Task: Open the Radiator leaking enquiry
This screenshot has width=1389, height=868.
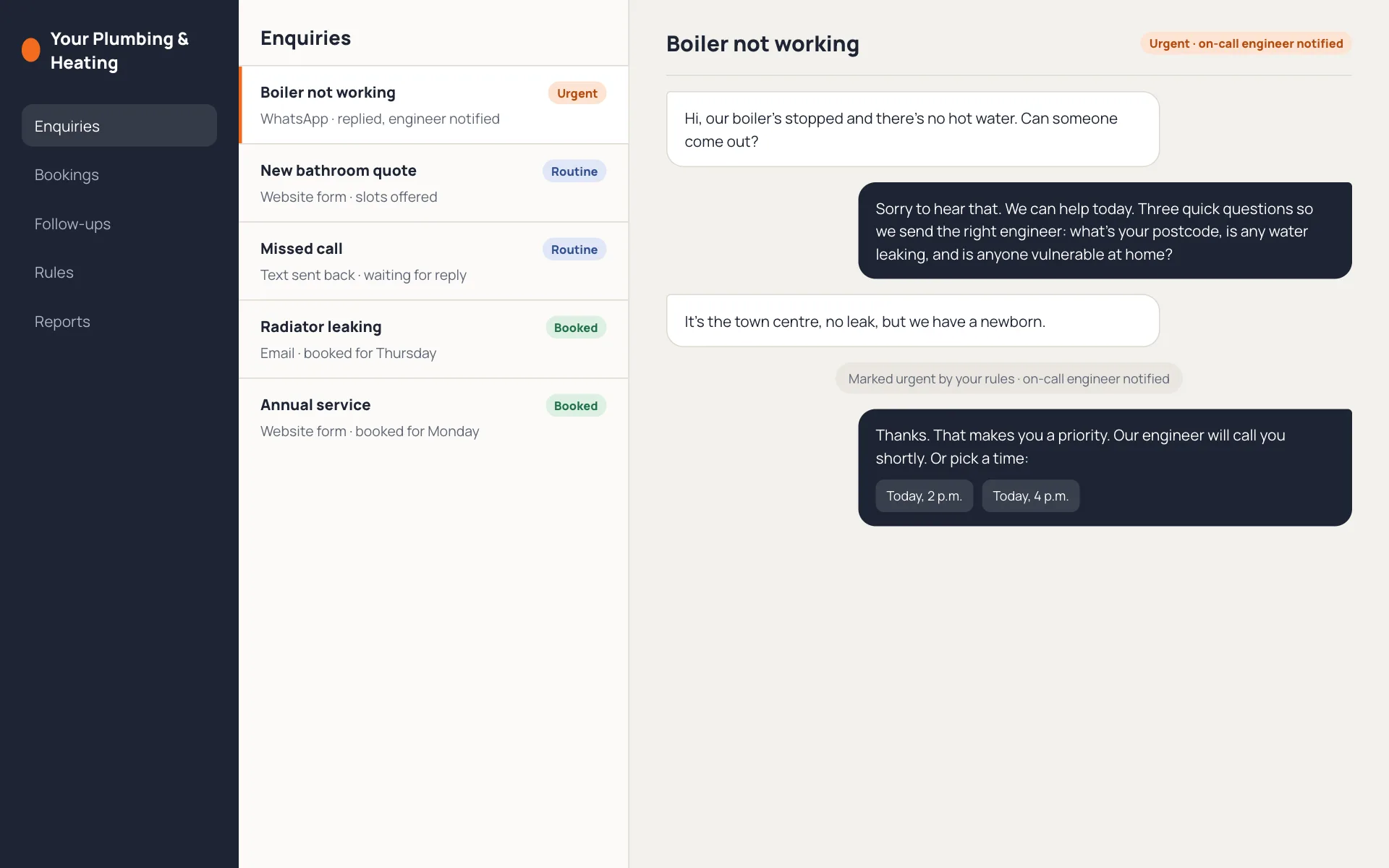Action: [434, 339]
